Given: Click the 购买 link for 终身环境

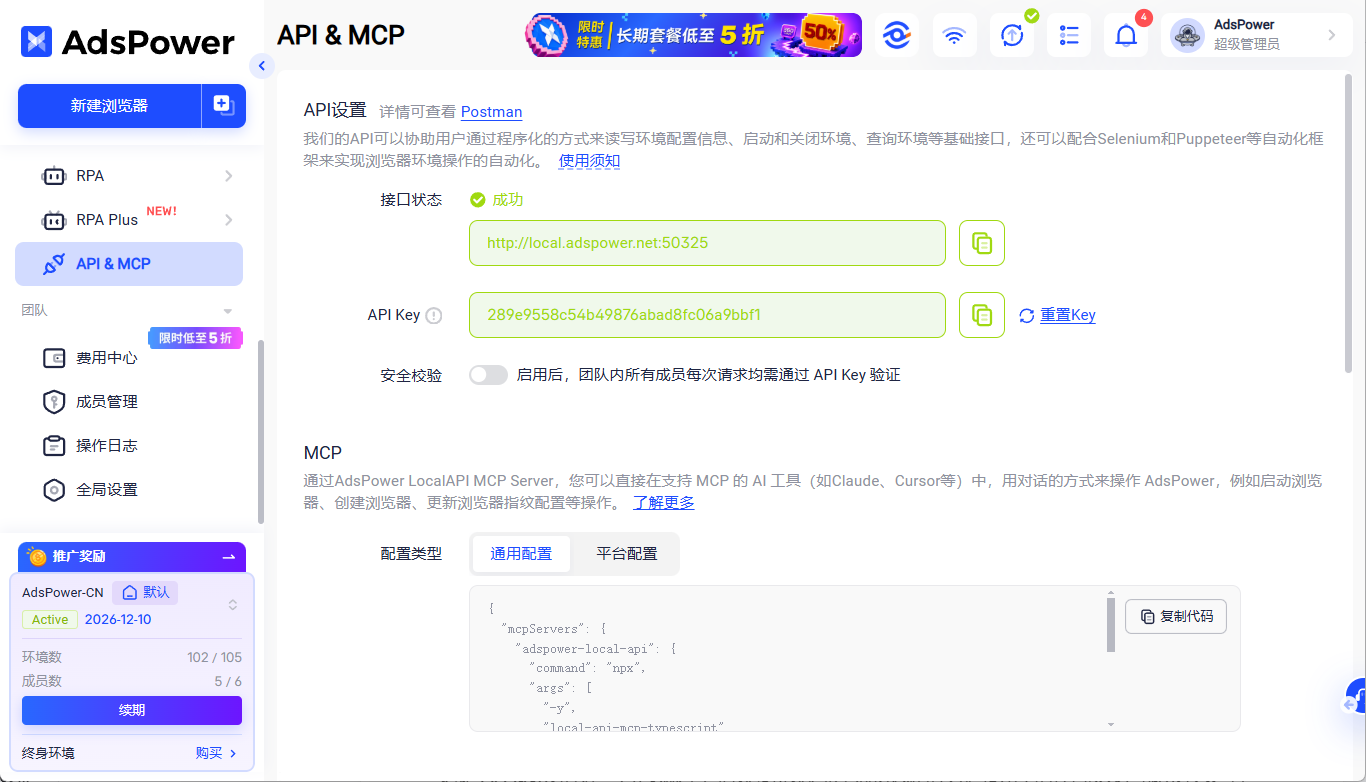Looking at the screenshot, I should click(x=216, y=753).
